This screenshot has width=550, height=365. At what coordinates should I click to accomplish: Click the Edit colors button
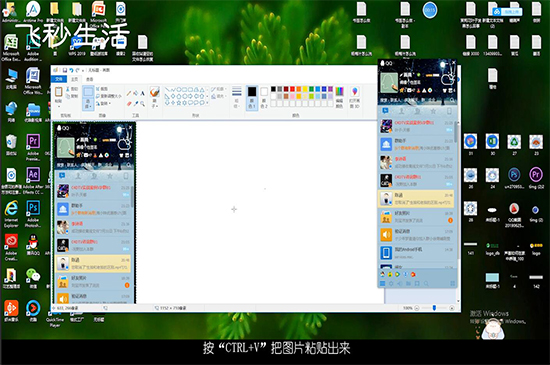(339, 97)
